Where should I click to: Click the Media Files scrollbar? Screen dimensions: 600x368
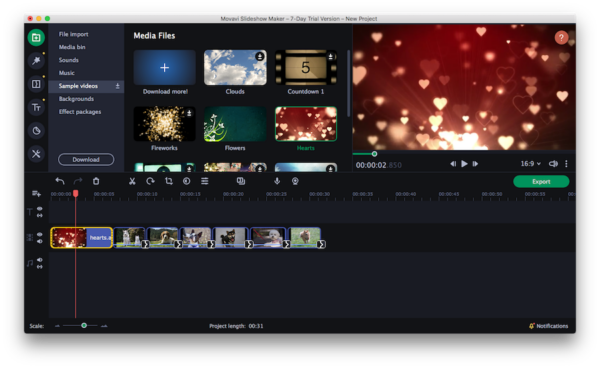[348, 83]
